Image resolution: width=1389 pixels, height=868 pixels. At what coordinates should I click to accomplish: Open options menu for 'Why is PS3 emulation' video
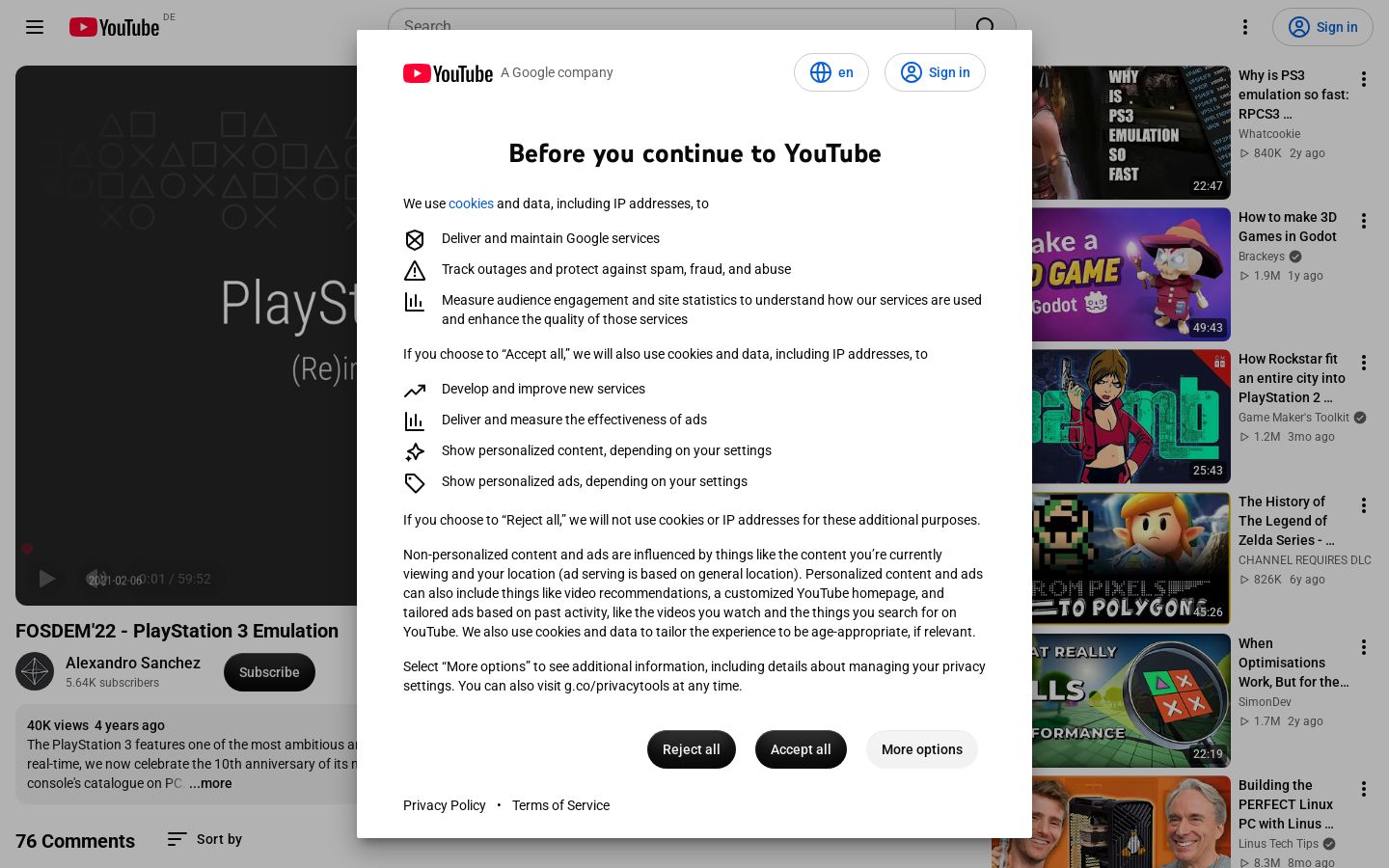pos(1364,79)
